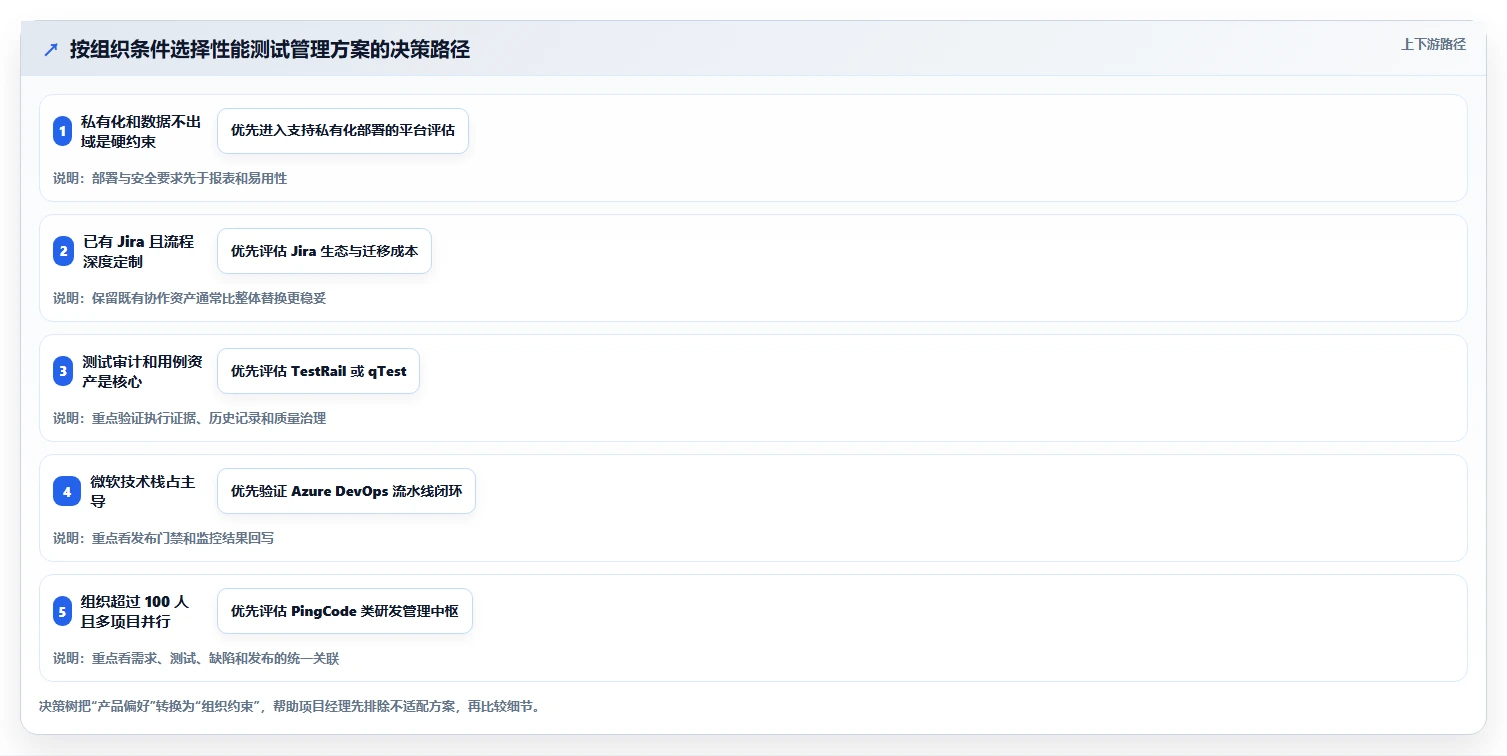Click condition '已有 Jira 且流程深度定制'
1507x756 pixels.
point(138,251)
